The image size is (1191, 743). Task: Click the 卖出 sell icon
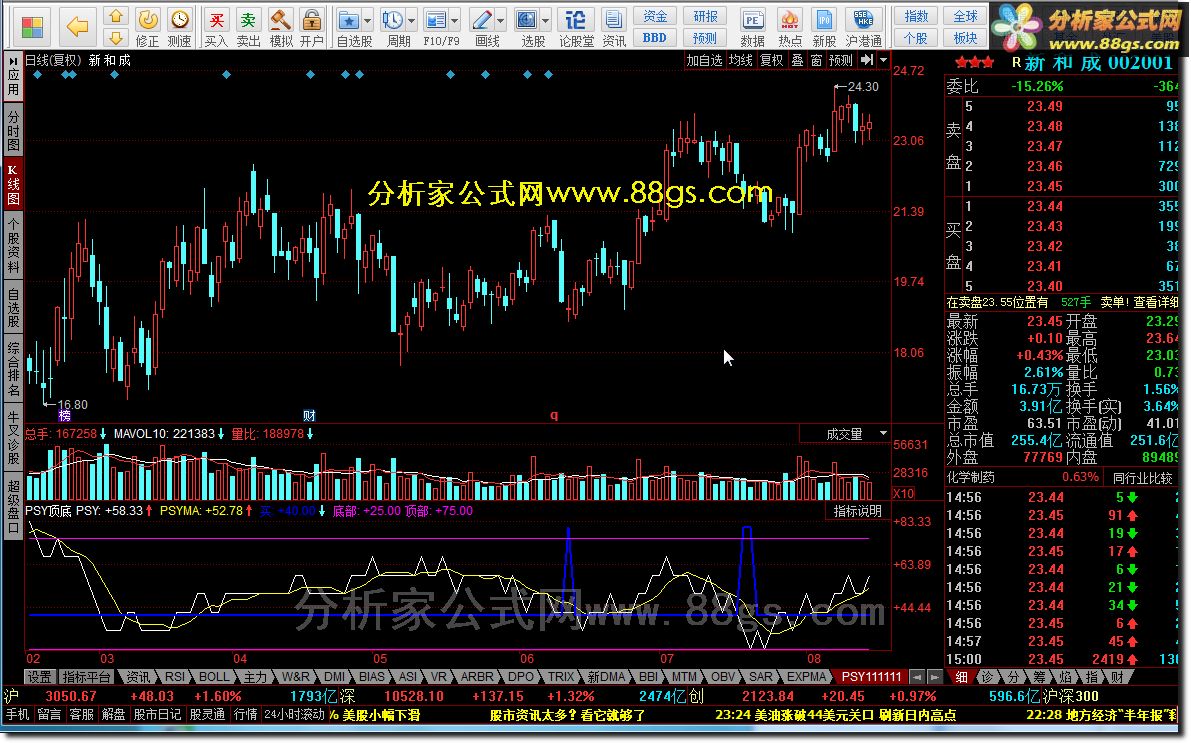pyautogui.click(x=248, y=27)
